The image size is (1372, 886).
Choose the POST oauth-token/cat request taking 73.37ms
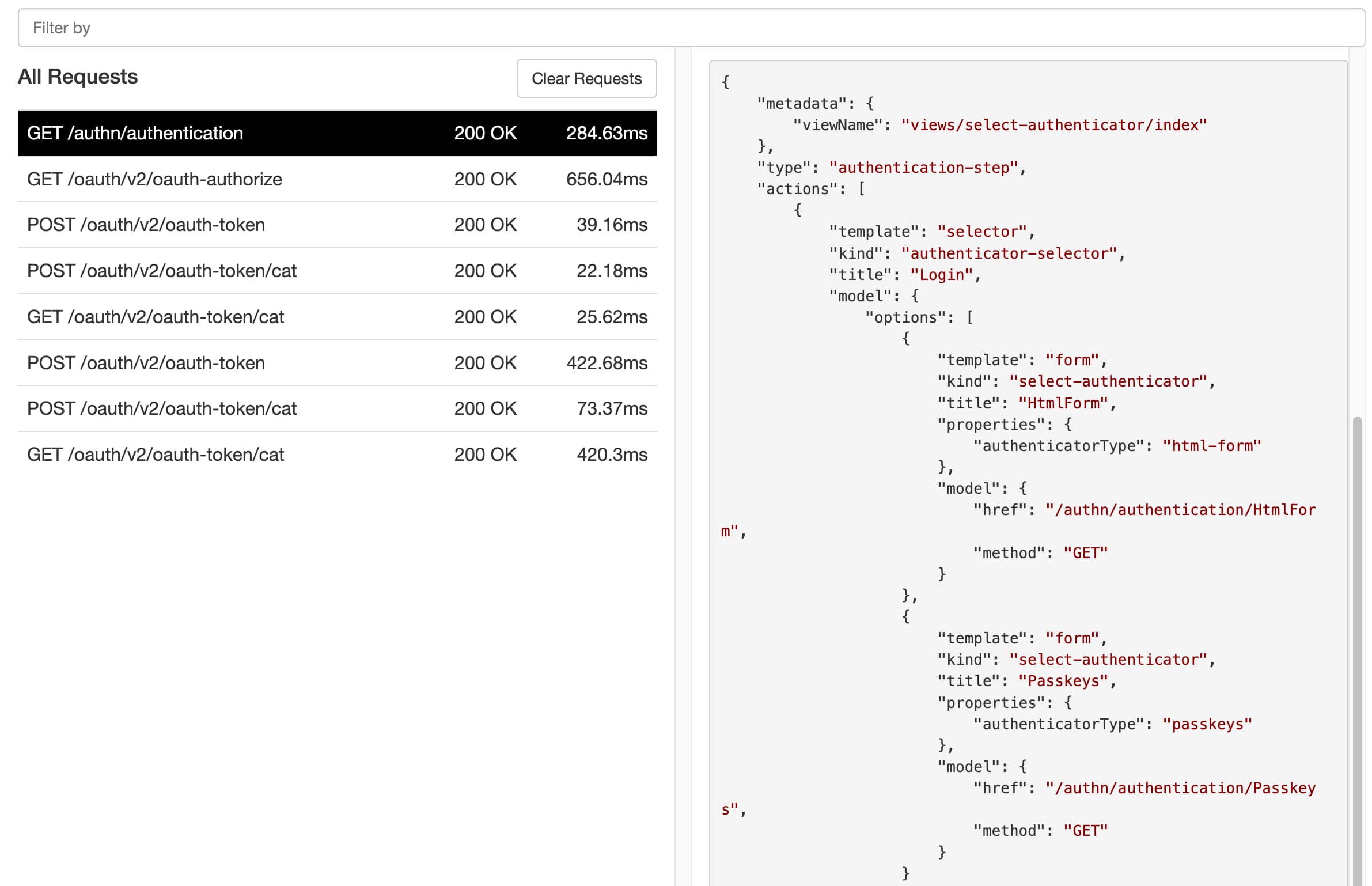337,408
